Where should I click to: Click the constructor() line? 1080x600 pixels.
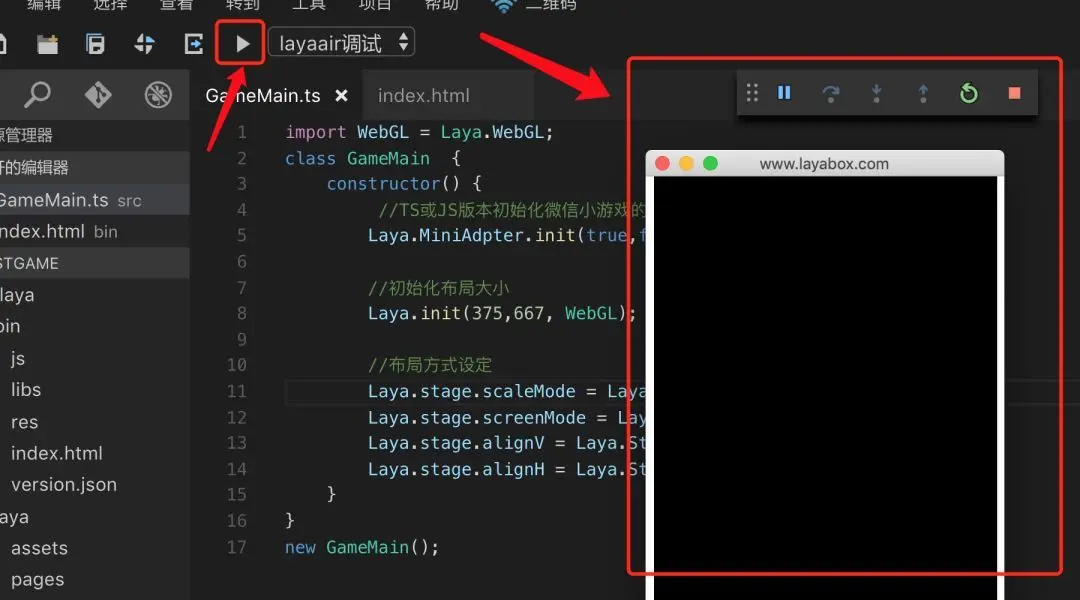(x=404, y=184)
